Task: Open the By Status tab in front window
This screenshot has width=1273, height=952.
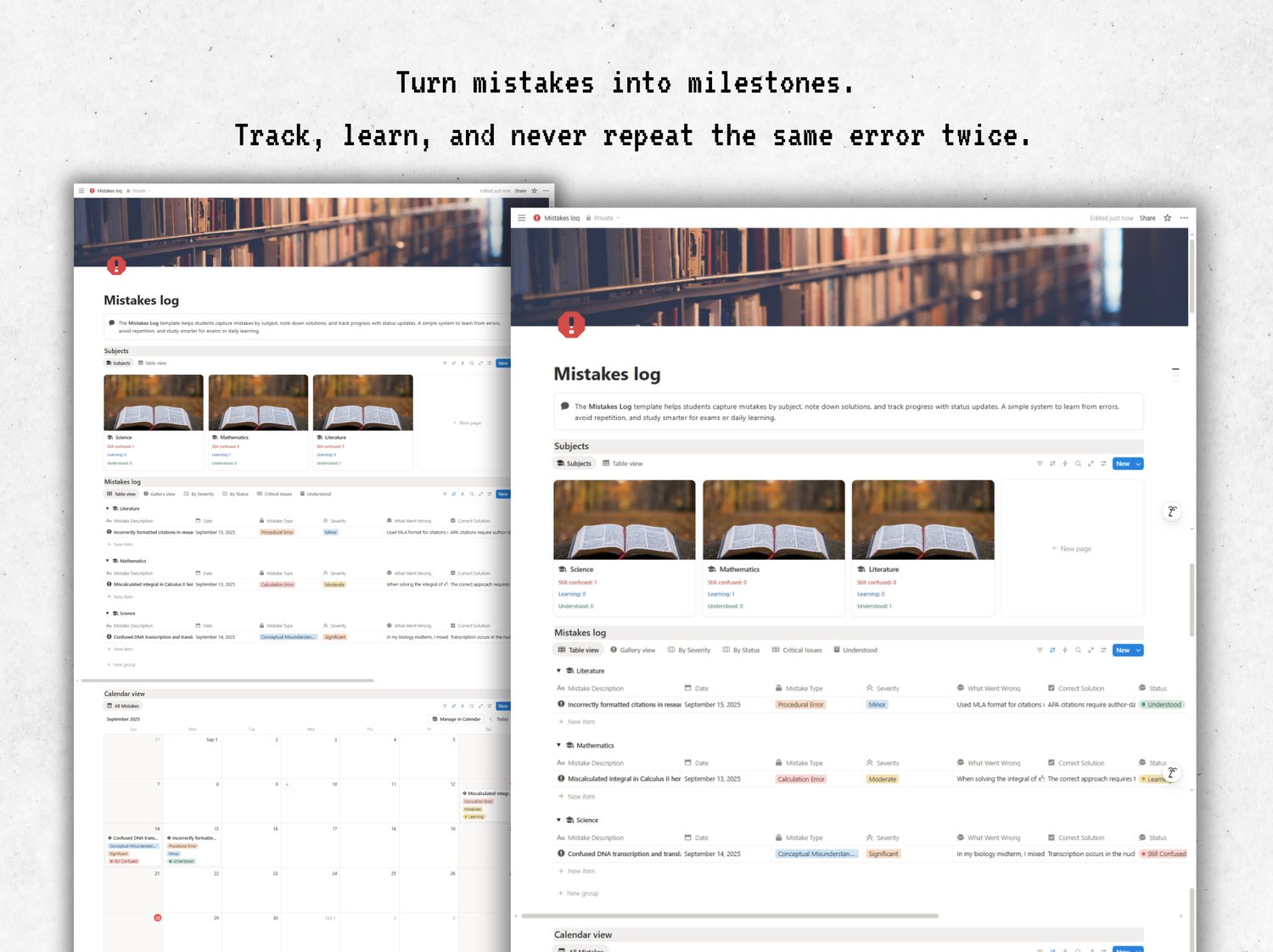Action: tap(741, 650)
